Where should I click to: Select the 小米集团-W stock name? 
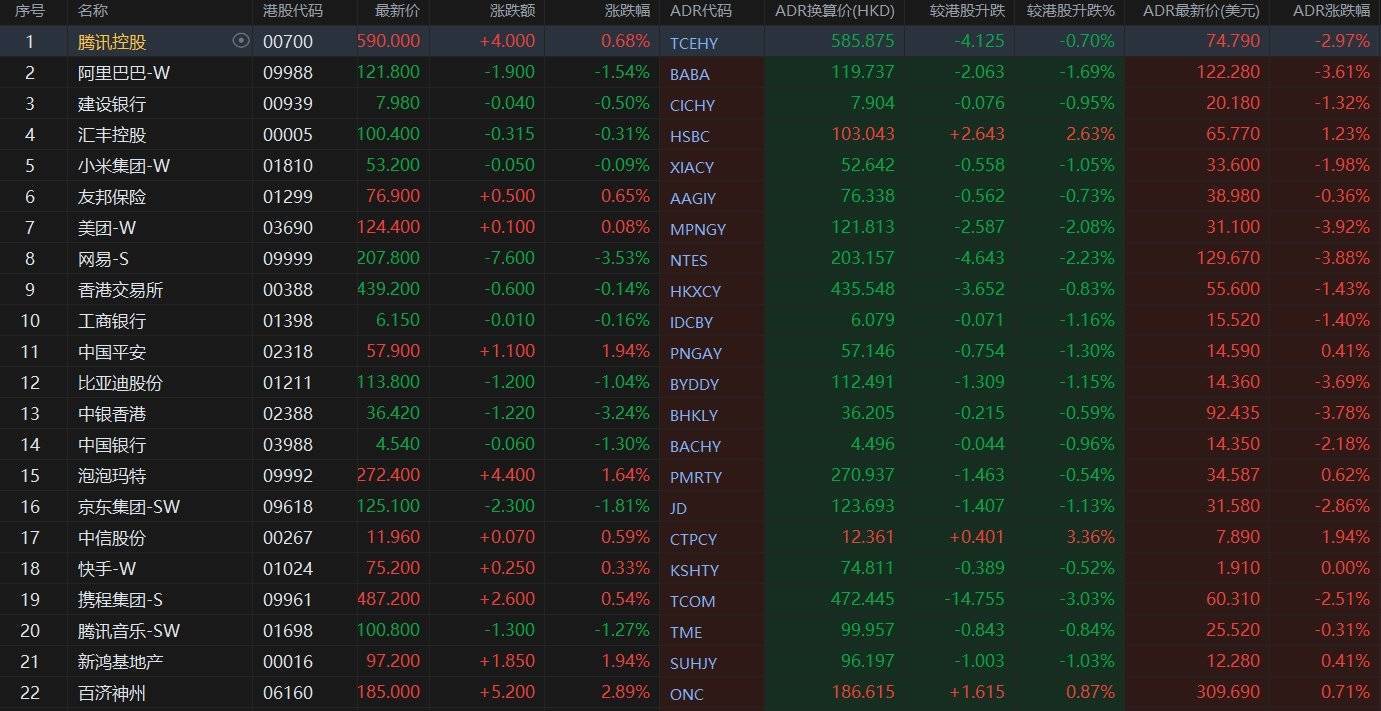[x=124, y=166]
